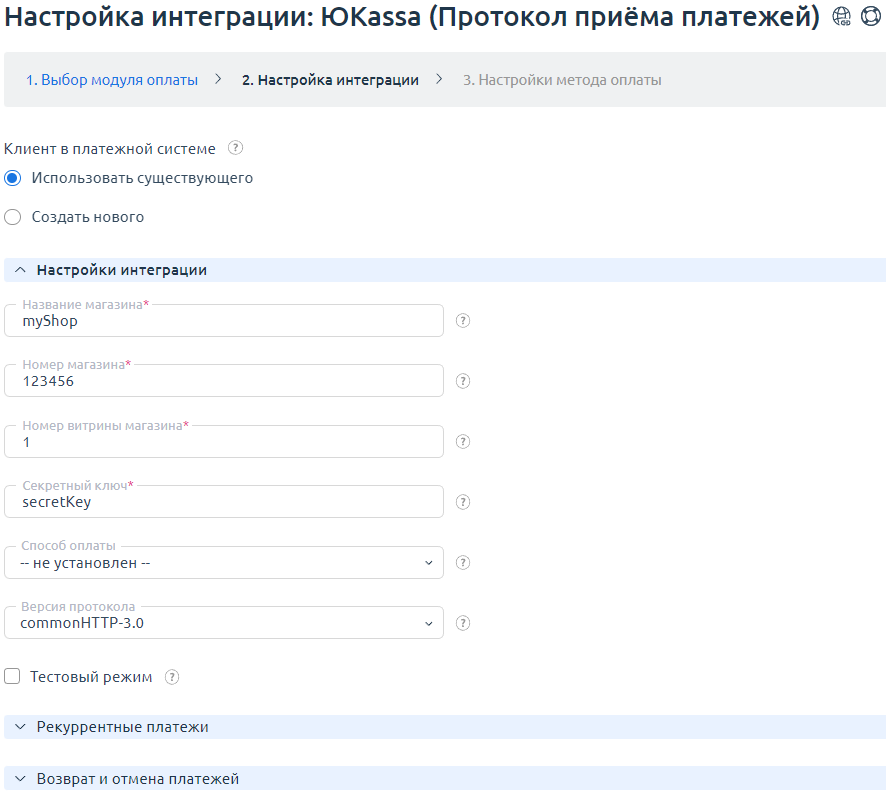Click help icon next to Секретный ключ
This screenshot has height=796, width=886.
[x=463, y=502]
